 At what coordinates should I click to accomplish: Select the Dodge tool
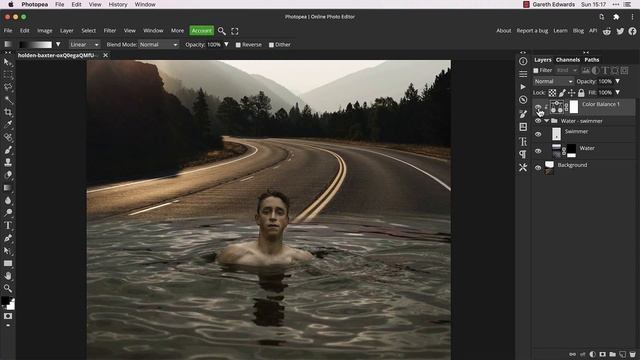pyautogui.click(x=7, y=212)
